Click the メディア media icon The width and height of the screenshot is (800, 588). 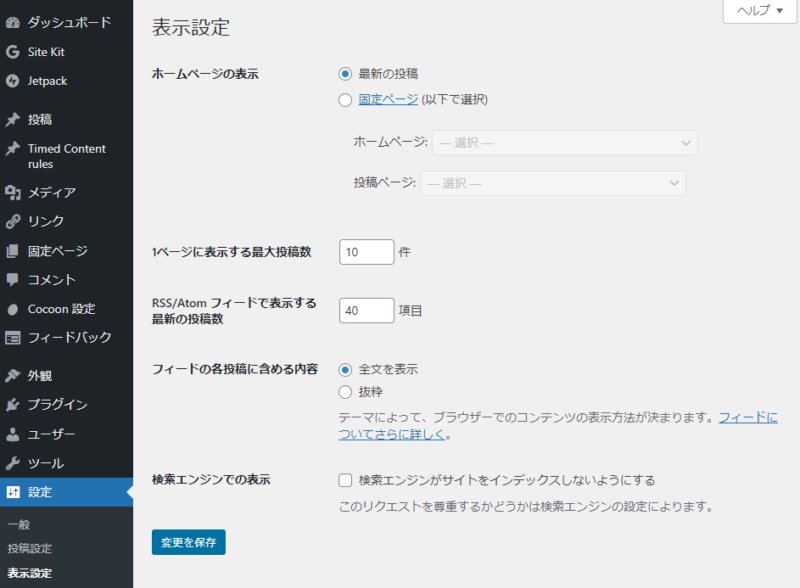(13, 192)
